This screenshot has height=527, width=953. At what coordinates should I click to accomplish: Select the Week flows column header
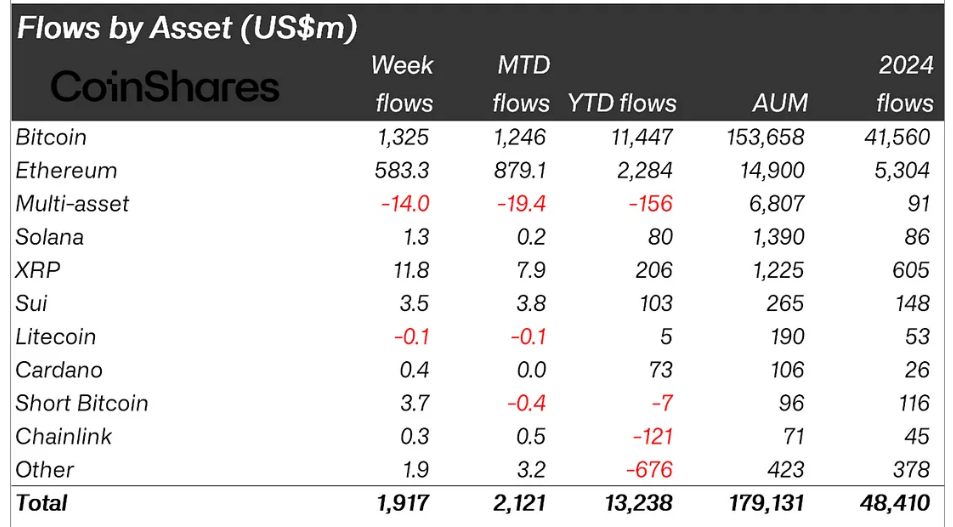tap(403, 84)
